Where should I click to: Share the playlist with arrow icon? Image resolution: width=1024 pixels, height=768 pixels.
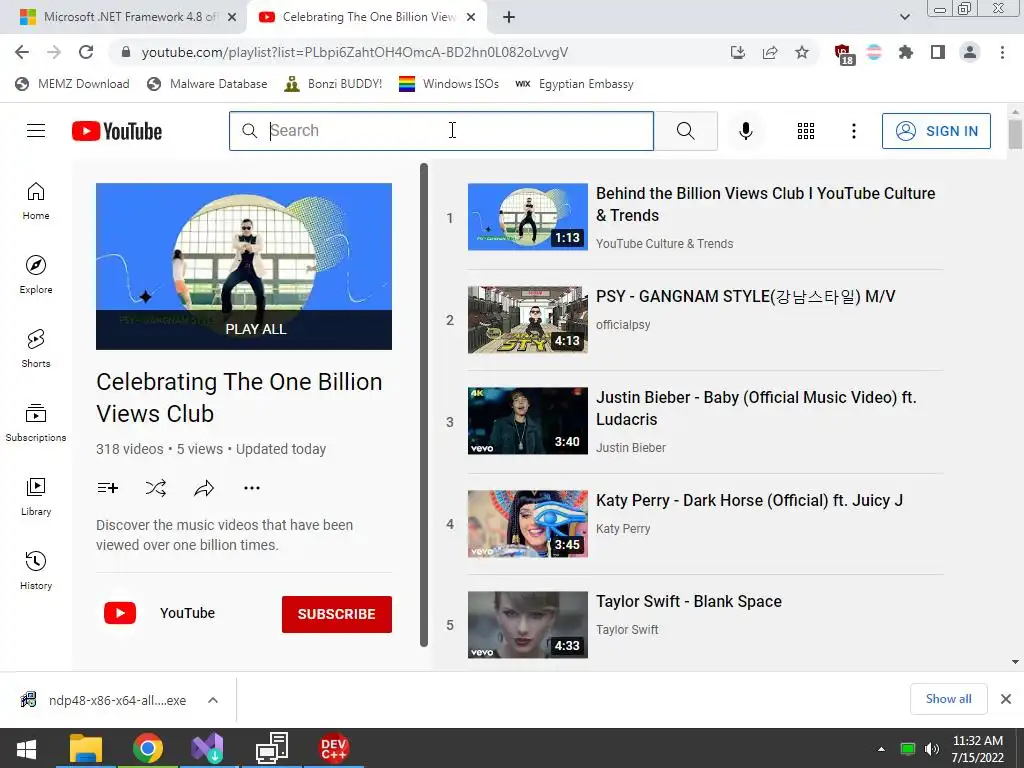click(x=204, y=488)
